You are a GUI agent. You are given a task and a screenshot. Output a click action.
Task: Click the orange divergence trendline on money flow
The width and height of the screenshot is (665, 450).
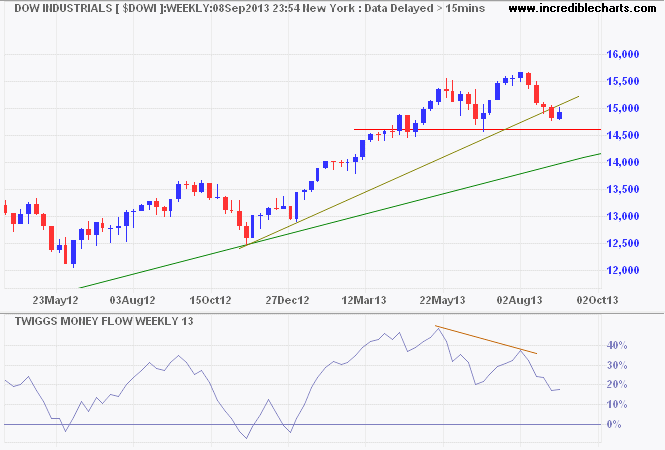[486, 340]
